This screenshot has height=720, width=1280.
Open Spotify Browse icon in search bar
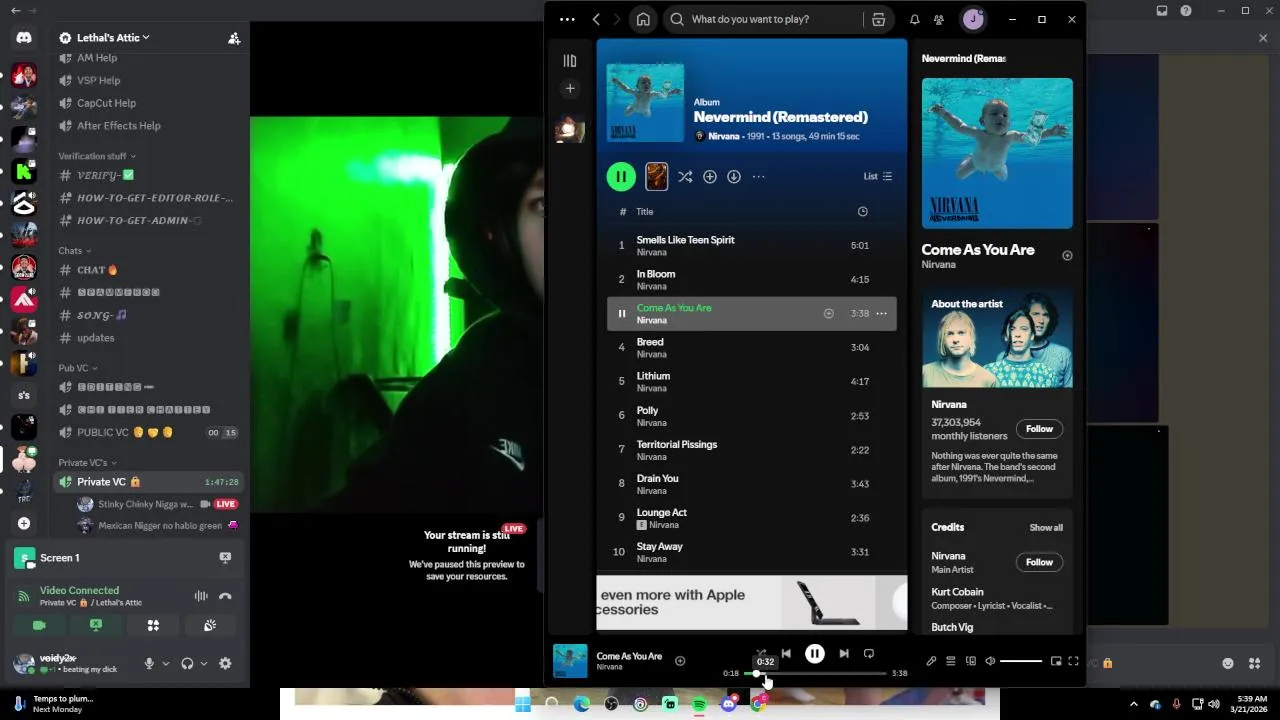(878, 19)
